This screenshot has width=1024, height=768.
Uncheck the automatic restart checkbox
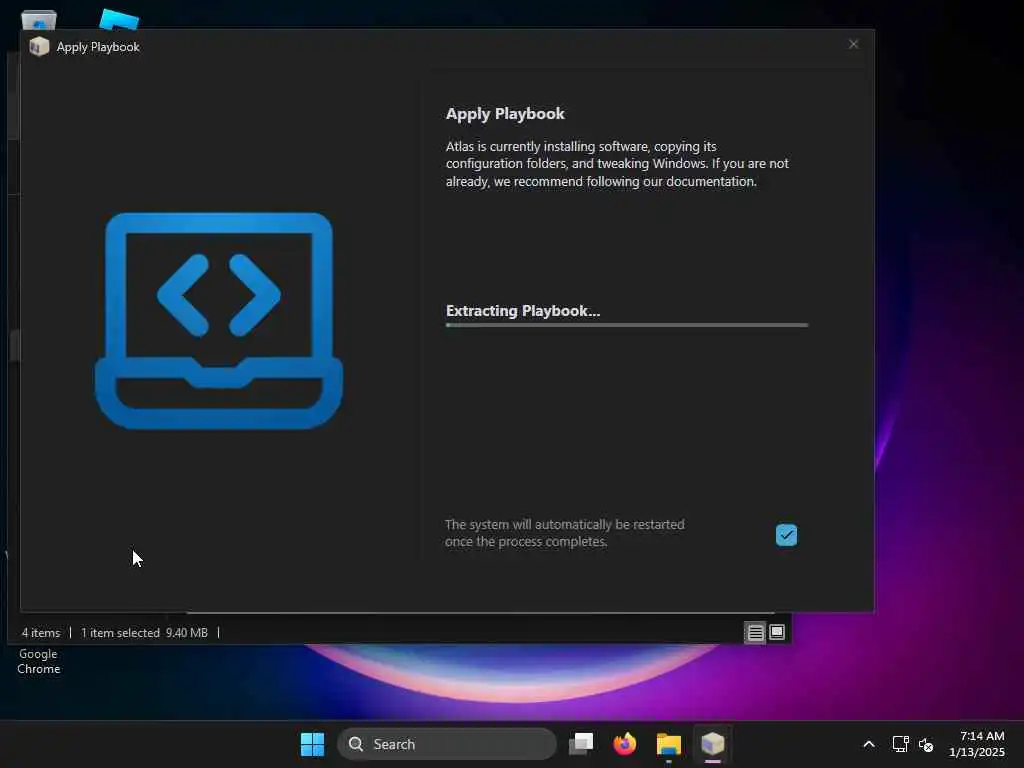(786, 535)
